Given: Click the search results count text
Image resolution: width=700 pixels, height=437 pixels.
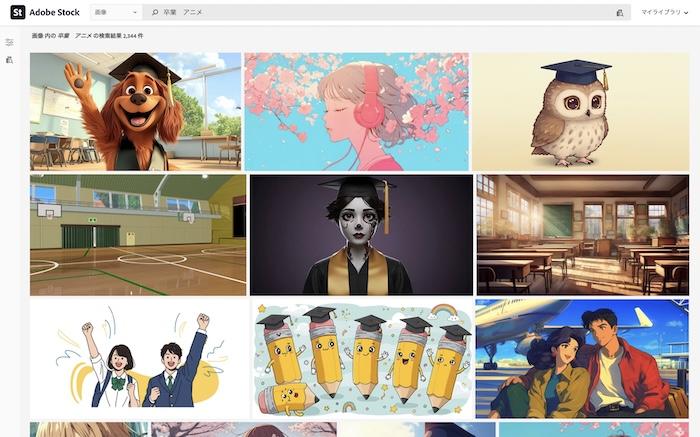Looking at the screenshot, I should point(88,36).
